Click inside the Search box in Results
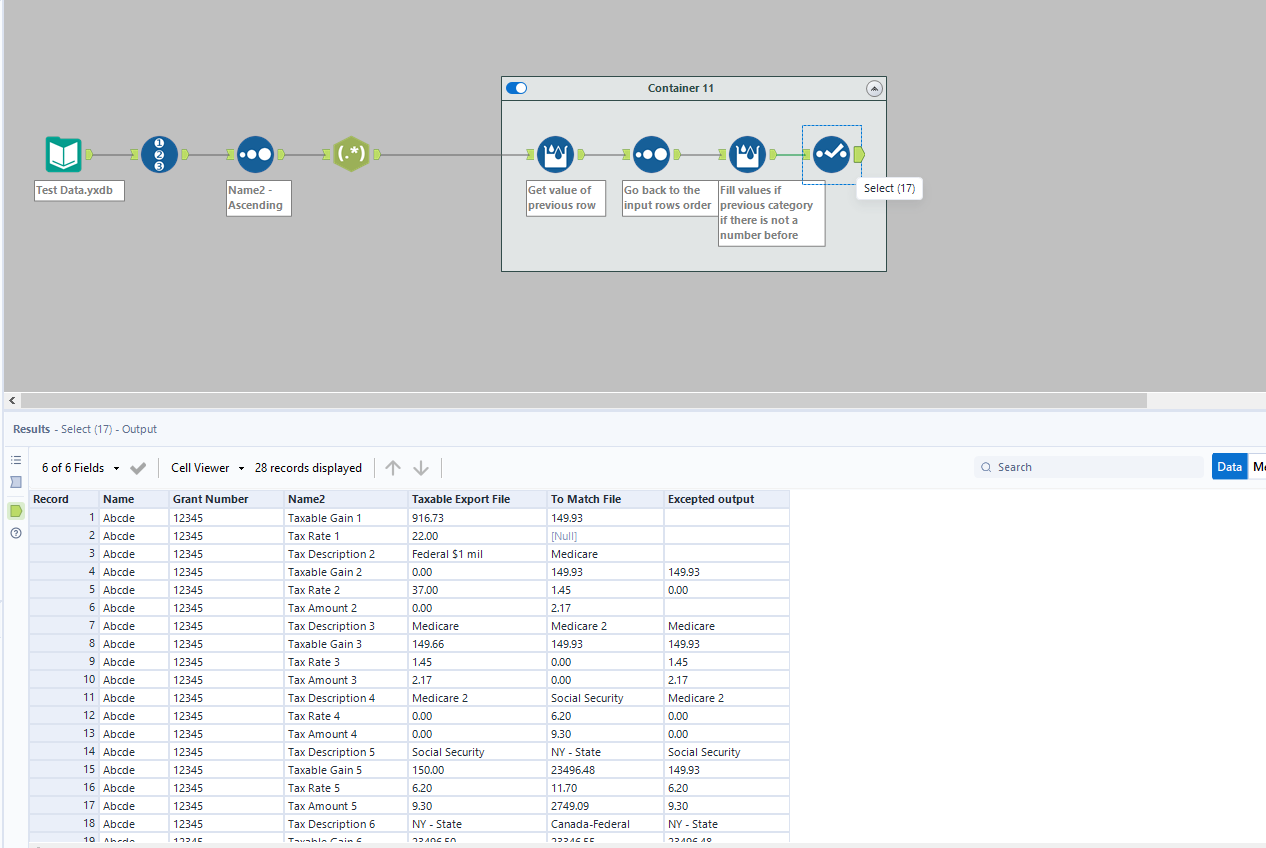Screen dimensions: 1266x848 tap(1090, 466)
